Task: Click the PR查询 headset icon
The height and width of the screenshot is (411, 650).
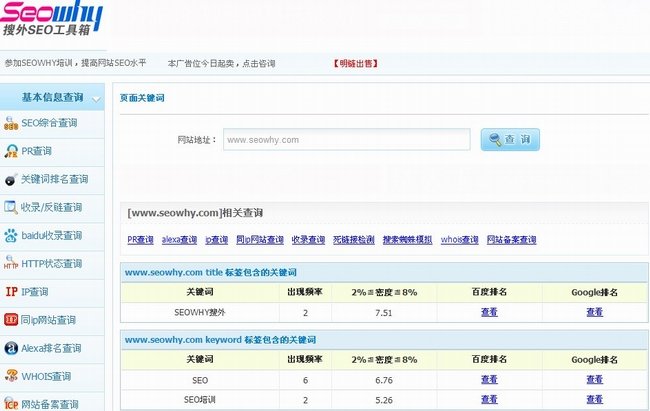Action: point(11,151)
